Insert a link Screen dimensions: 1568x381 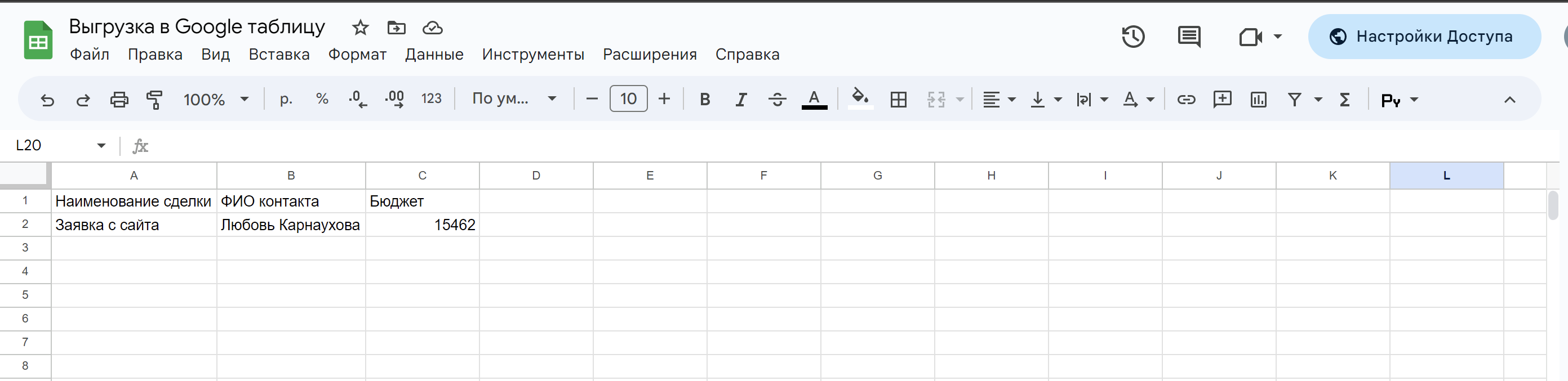click(x=1186, y=99)
